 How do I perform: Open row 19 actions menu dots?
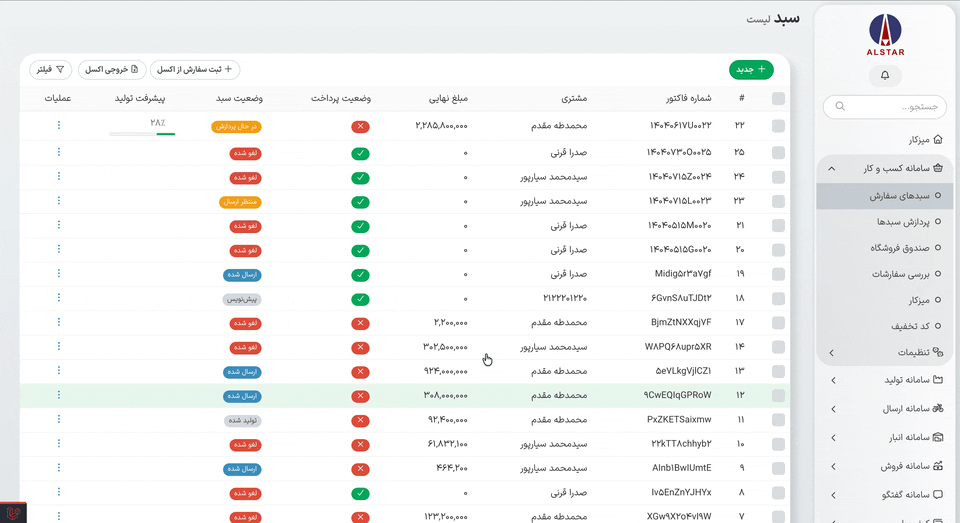click(59, 273)
